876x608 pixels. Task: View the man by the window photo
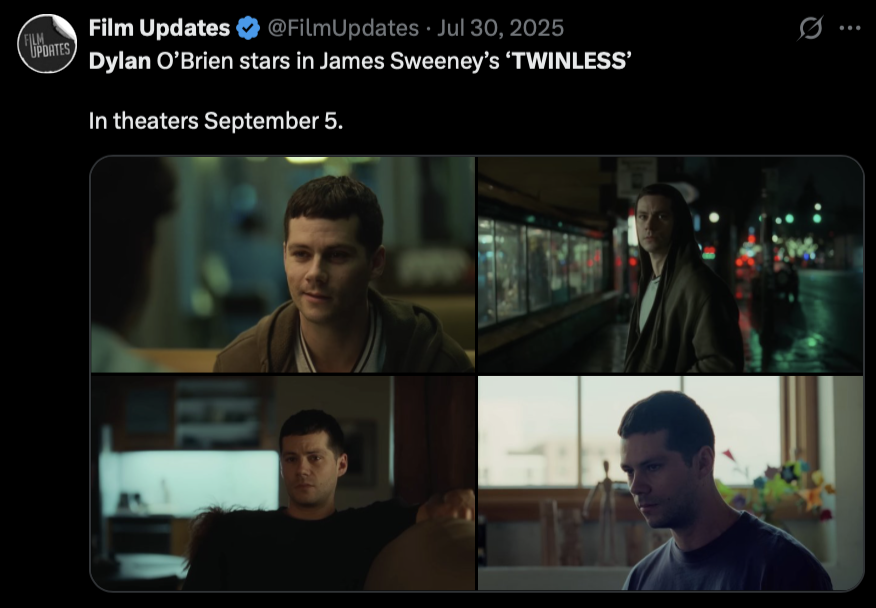coord(670,483)
